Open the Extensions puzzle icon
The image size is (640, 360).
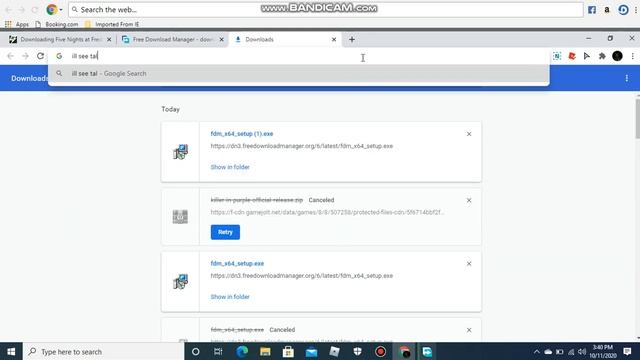(602, 56)
